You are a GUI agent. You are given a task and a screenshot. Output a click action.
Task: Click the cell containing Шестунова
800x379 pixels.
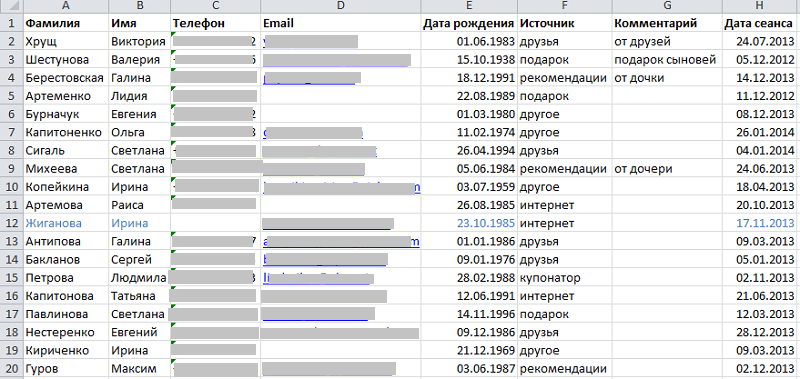point(66,59)
